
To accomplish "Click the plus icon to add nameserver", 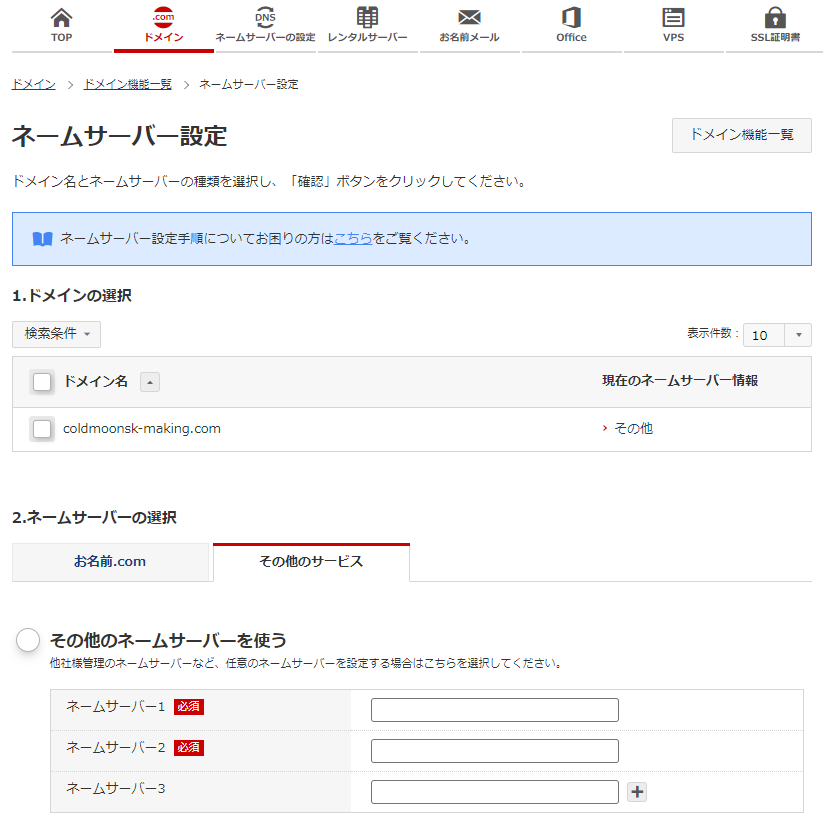I will [637, 792].
